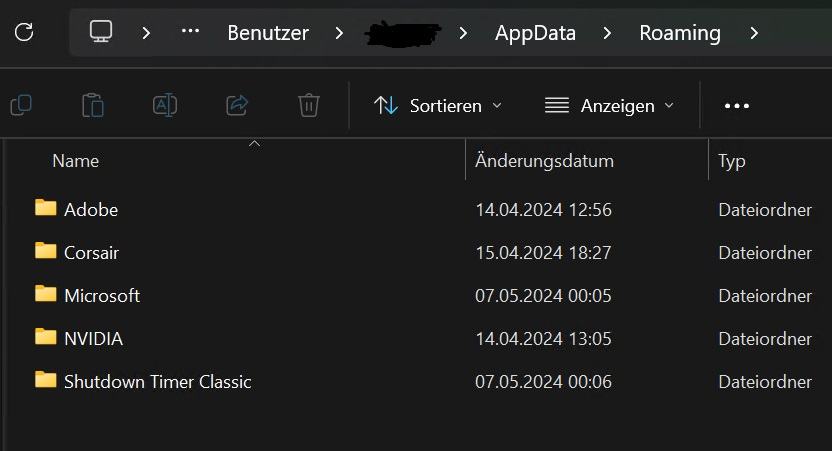
Task: Go to AppData in breadcrumb path
Action: pyautogui.click(x=535, y=32)
